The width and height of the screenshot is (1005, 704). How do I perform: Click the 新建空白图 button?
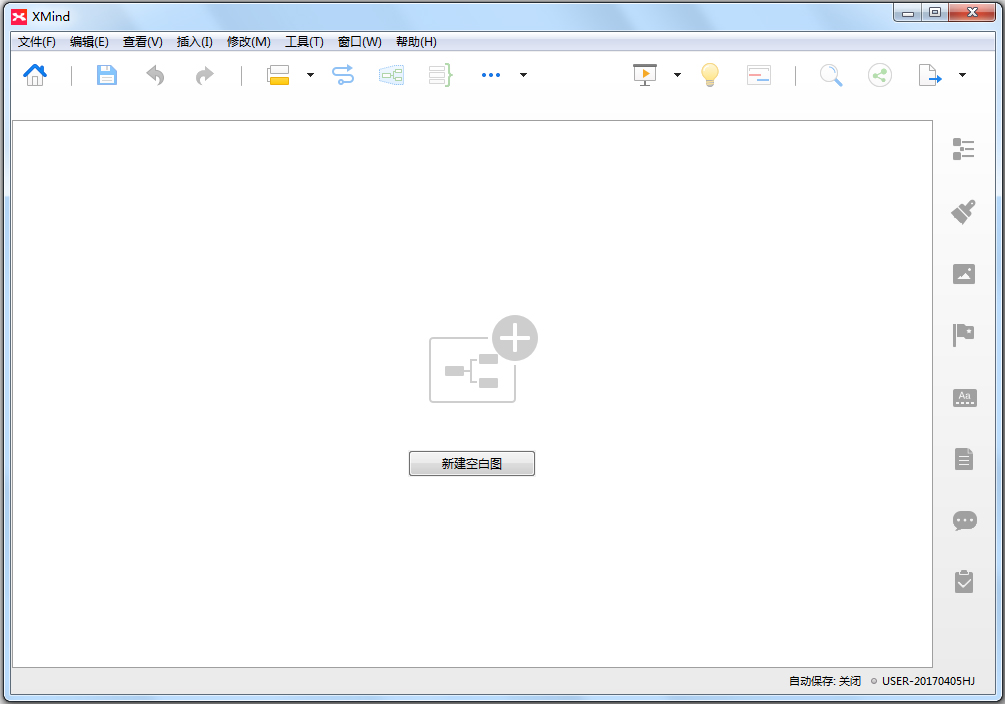pos(471,464)
